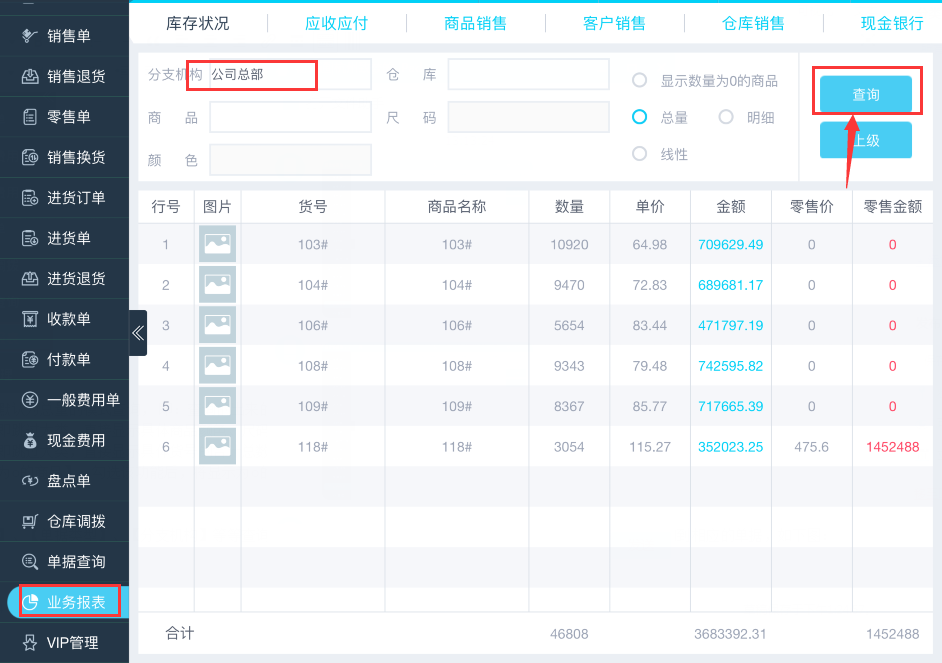Open 盘点单 via its sidebar icon
The image size is (942, 663).
click(x=30, y=481)
